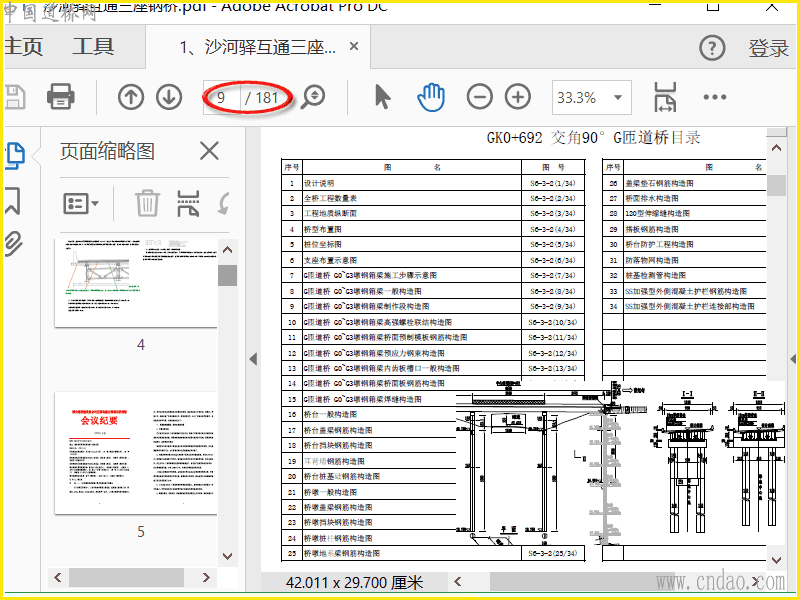Click the thumbnail panel vertical scroll thumb
Screen dimensions: 800x600
click(x=228, y=276)
